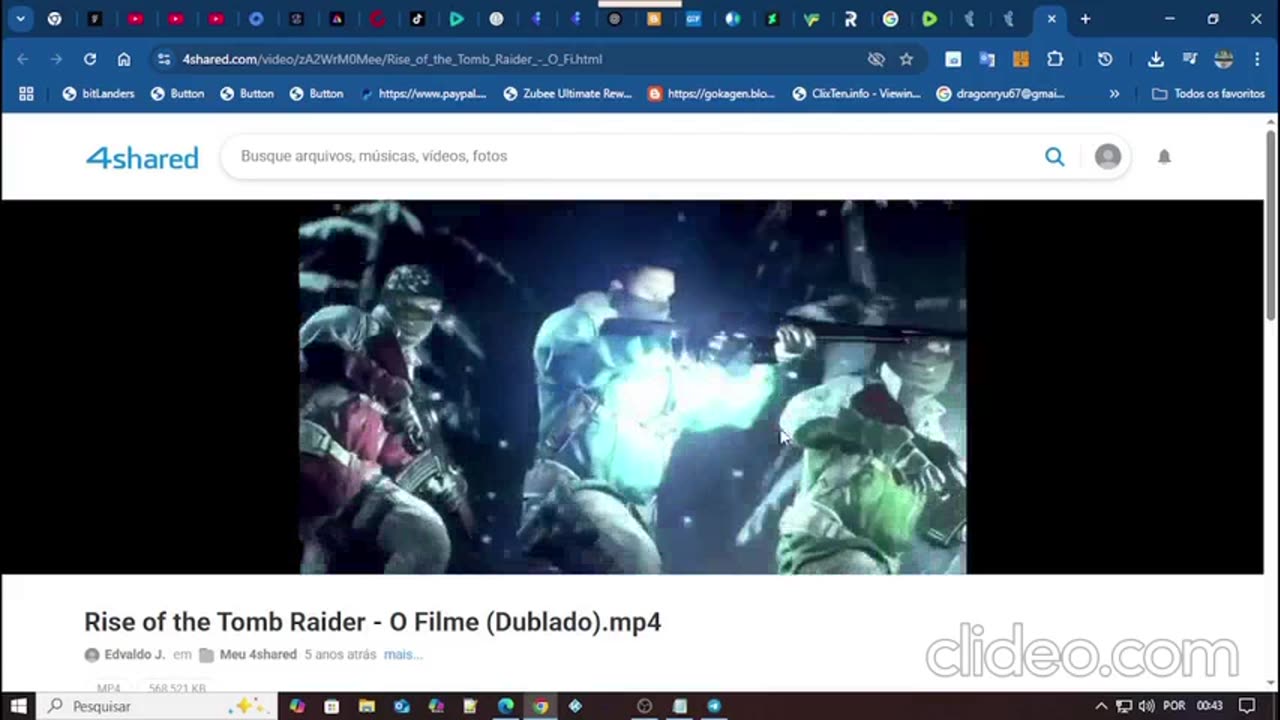Open uploader Edvaldo J. profile

pyautogui.click(x=125, y=654)
